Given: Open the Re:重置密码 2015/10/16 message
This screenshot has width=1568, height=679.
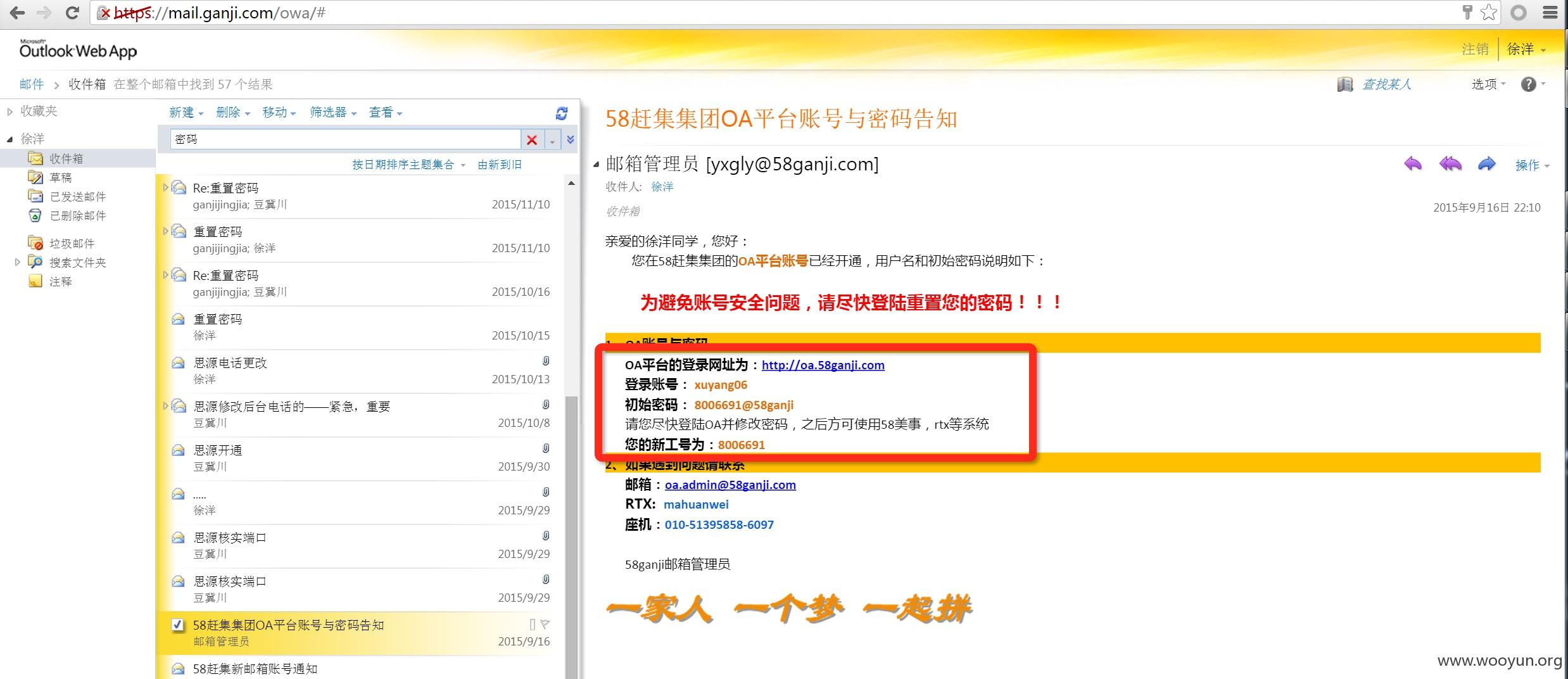Looking at the screenshot, I should [x=361, y=284].
